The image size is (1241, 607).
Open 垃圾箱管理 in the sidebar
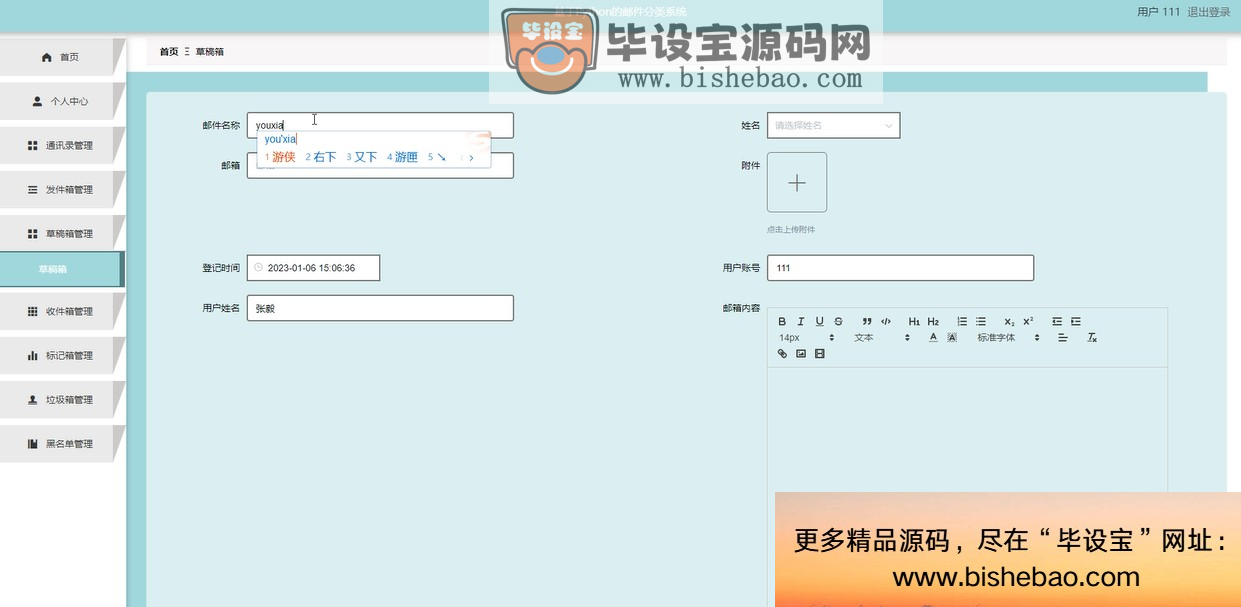pos(62,399)
